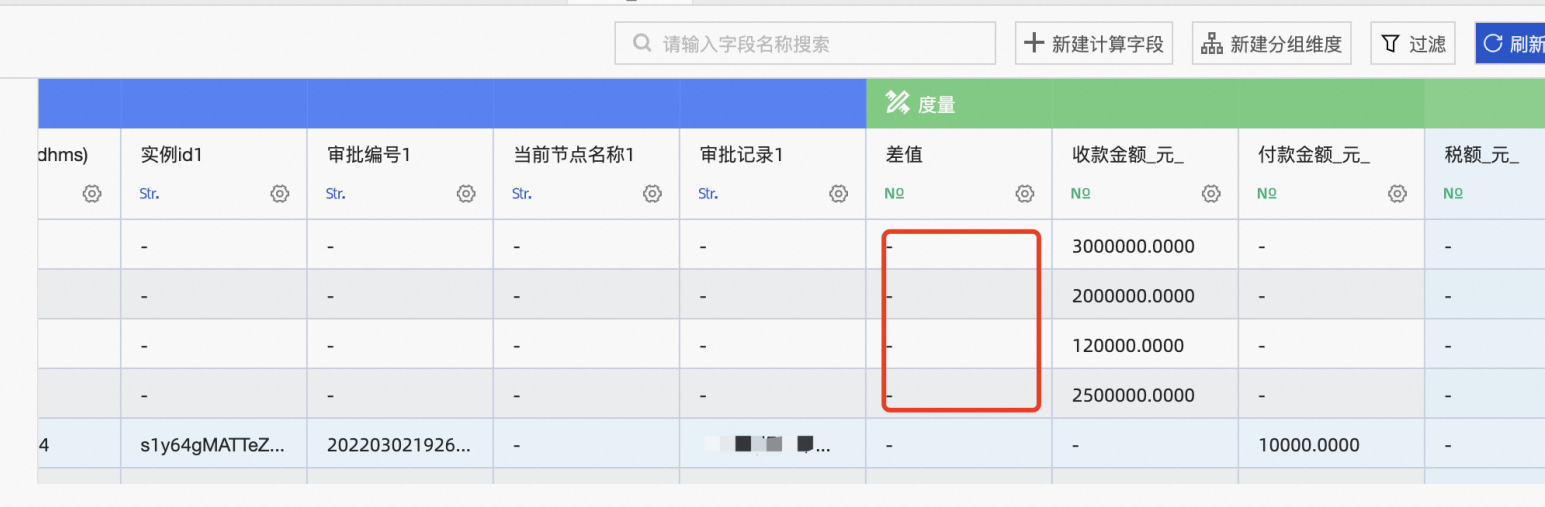Open the 过滤 filter button
The image size is (1545, 507).
[1413, 44]
